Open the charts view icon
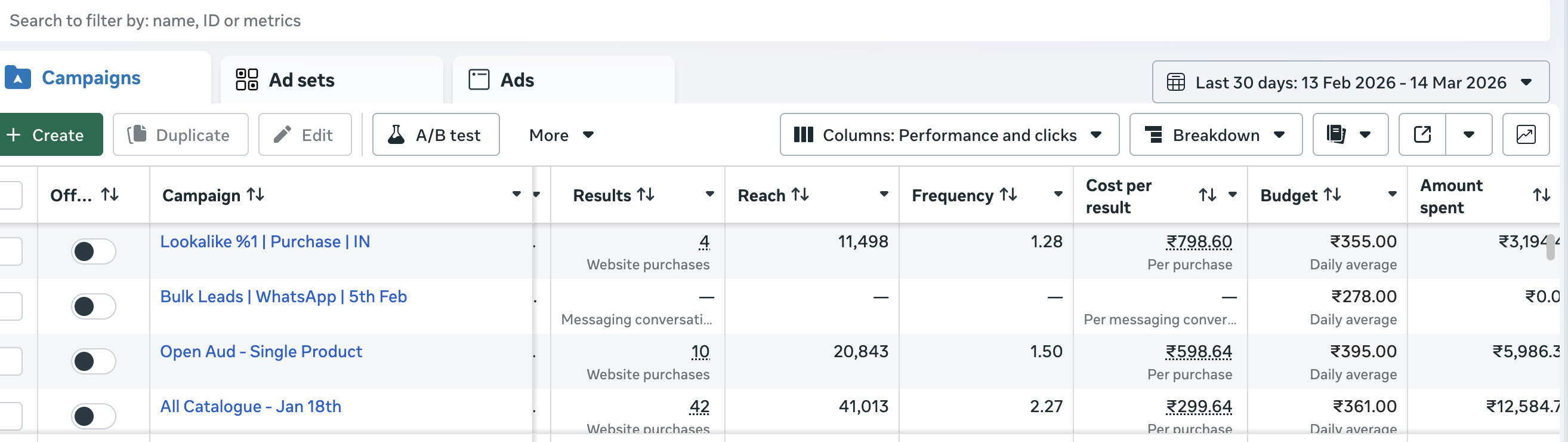Screen dimensions: 1568x442 (x=1526, y=134)
